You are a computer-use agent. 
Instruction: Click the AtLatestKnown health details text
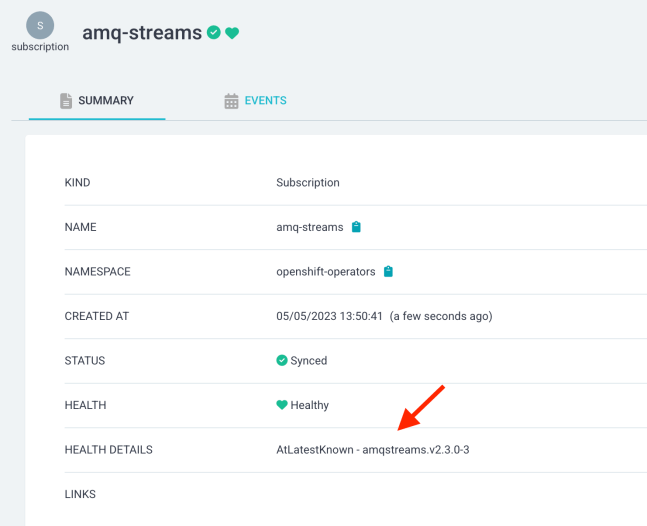372,450
